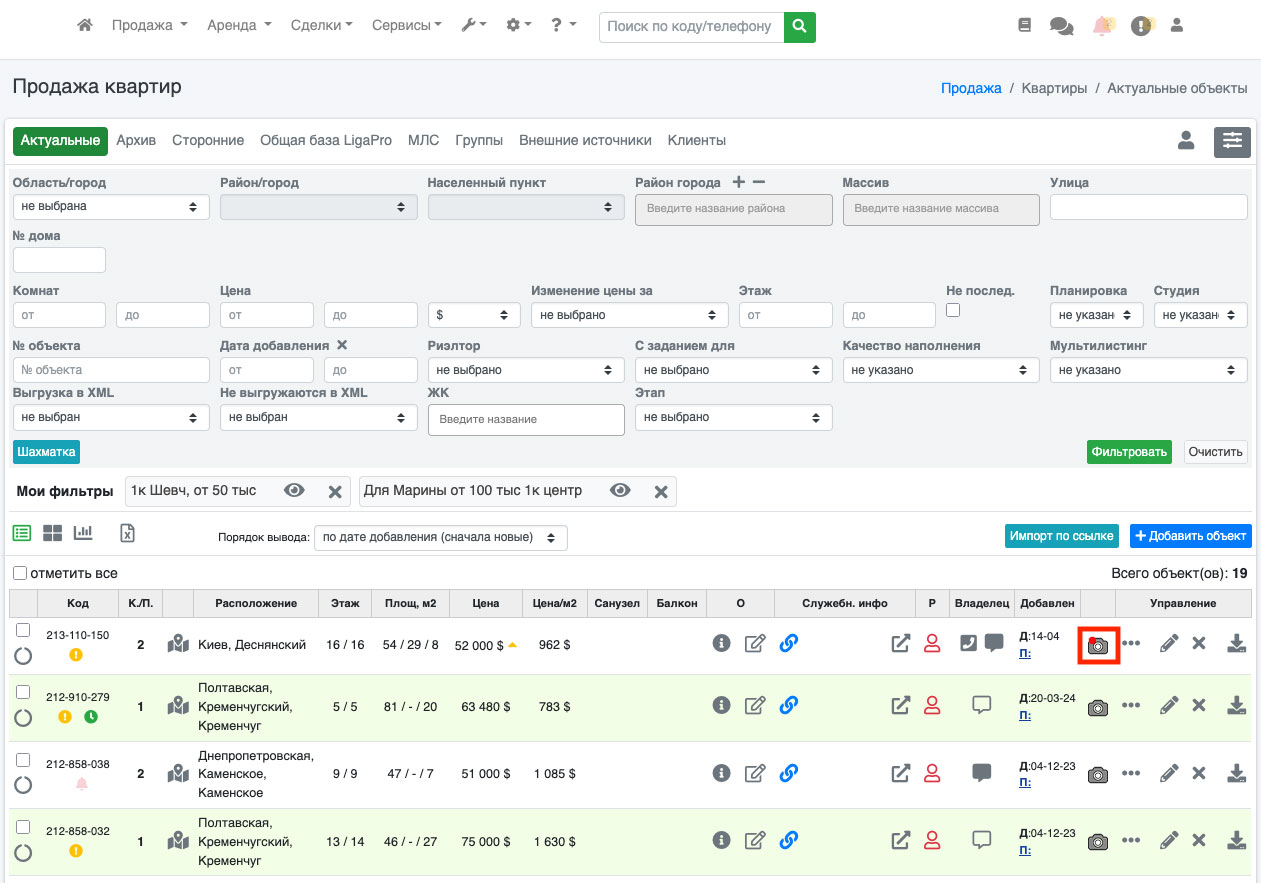Switch to the 'Архив' tab
1261x883 pixels.
point(136,141)
